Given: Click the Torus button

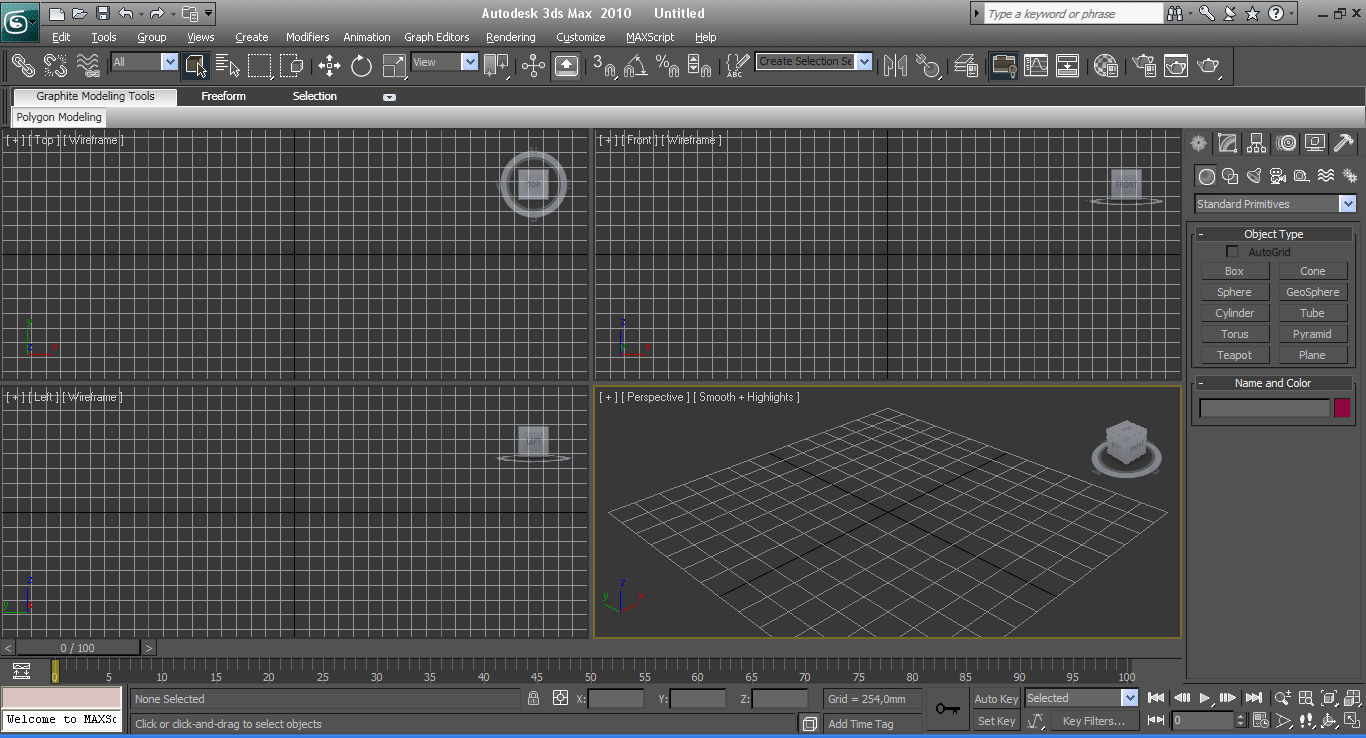Looking at the screenshot, I should tap(1235, 334).
